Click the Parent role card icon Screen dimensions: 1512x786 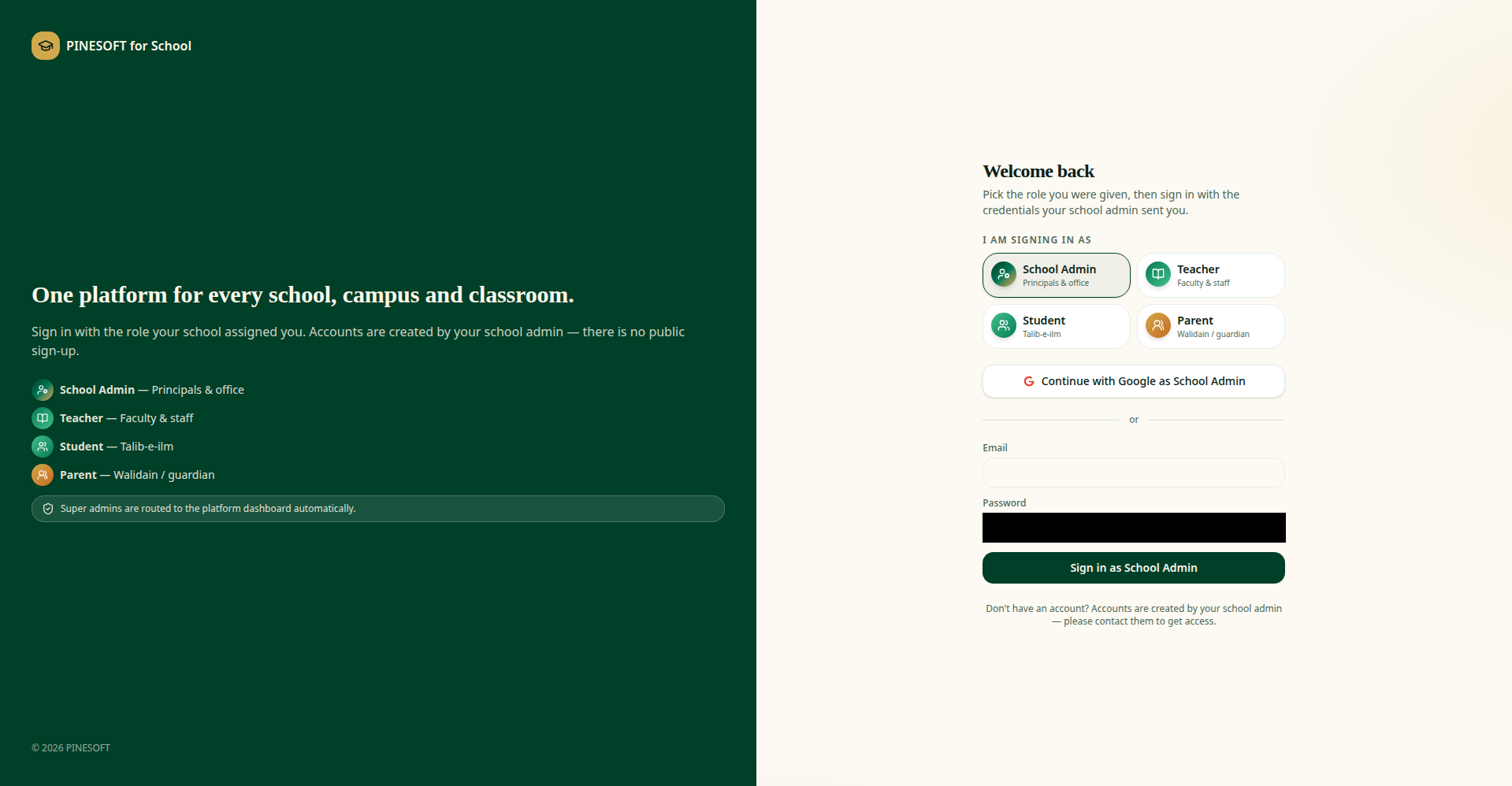click(1158, 326)
